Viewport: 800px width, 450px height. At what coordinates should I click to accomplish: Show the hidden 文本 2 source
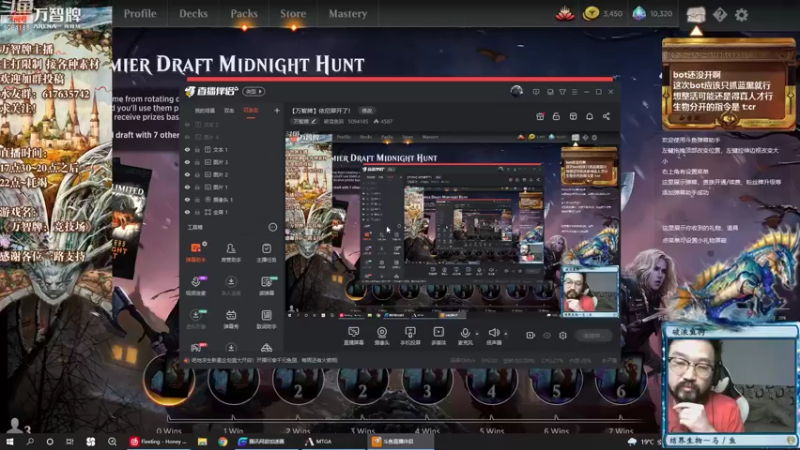coord(187,124)
